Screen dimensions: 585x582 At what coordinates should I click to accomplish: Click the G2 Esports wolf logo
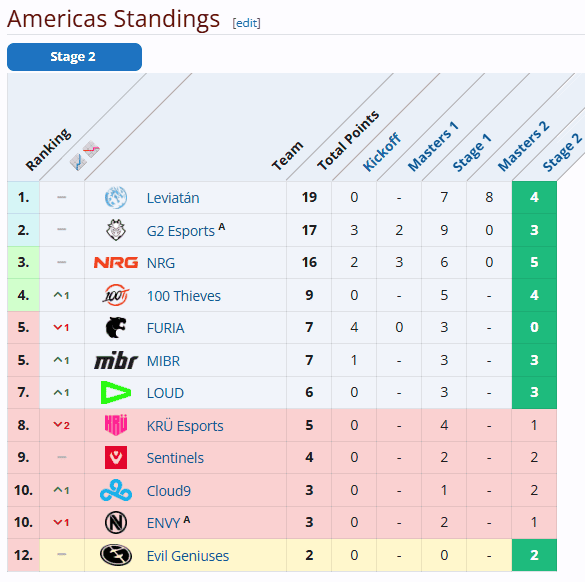pyautogui.click(x=116, y=230)
